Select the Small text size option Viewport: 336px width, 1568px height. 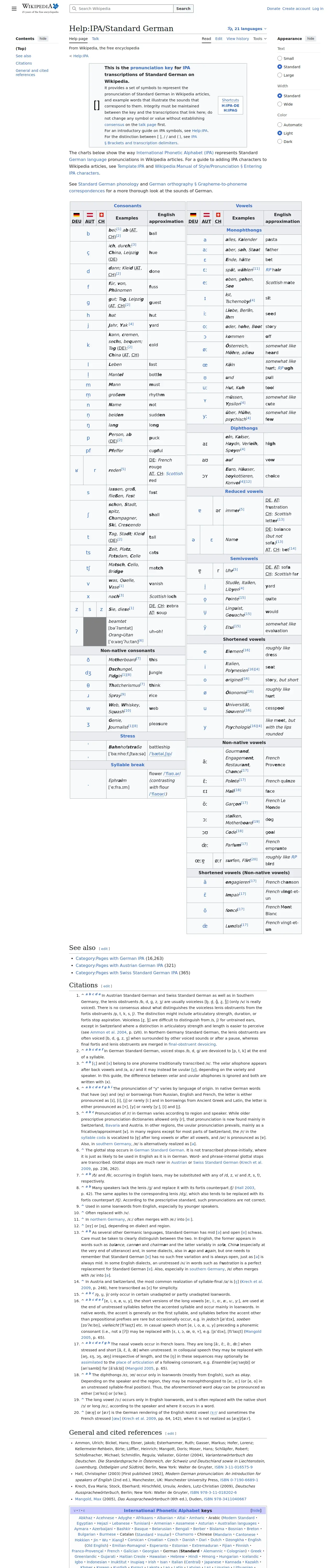[x=280, y=59]
